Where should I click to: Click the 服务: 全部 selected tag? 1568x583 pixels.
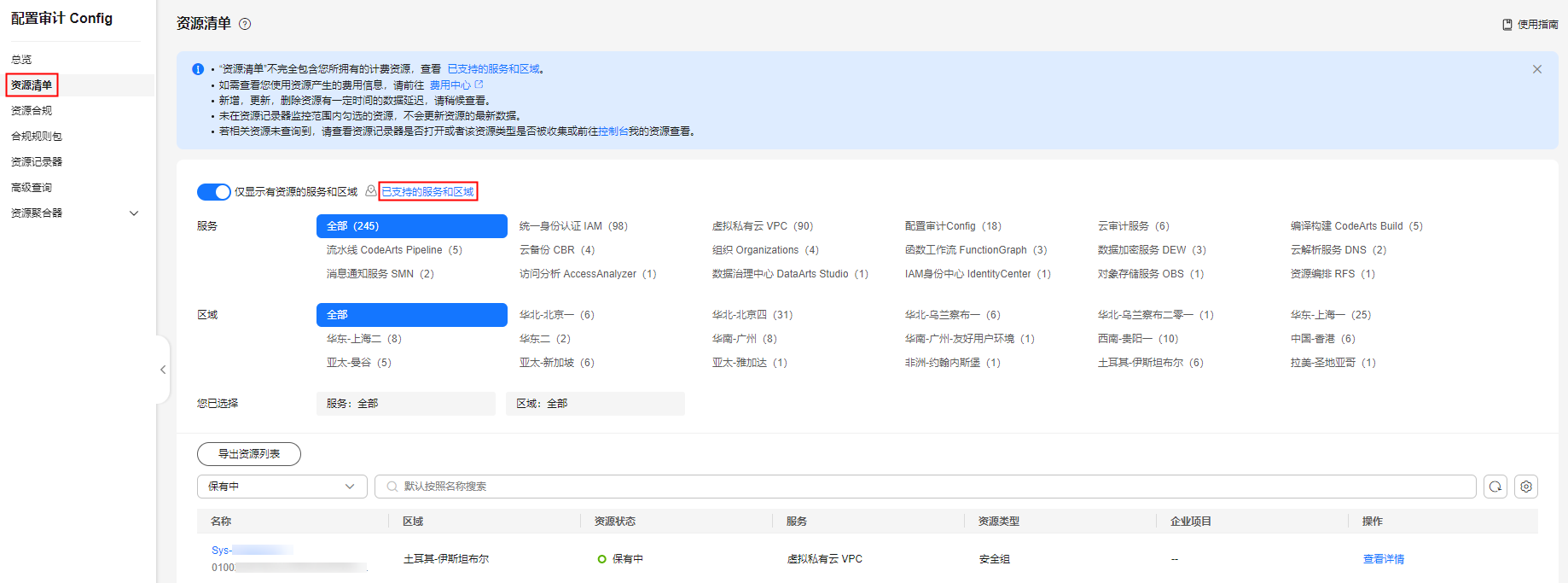406,404
